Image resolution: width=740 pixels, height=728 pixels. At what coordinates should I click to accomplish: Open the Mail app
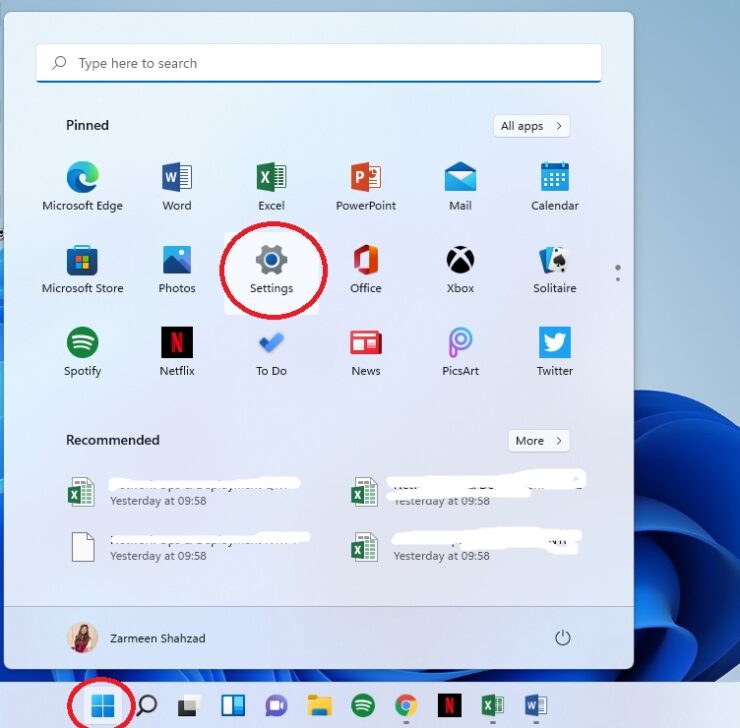click(460, 185)
